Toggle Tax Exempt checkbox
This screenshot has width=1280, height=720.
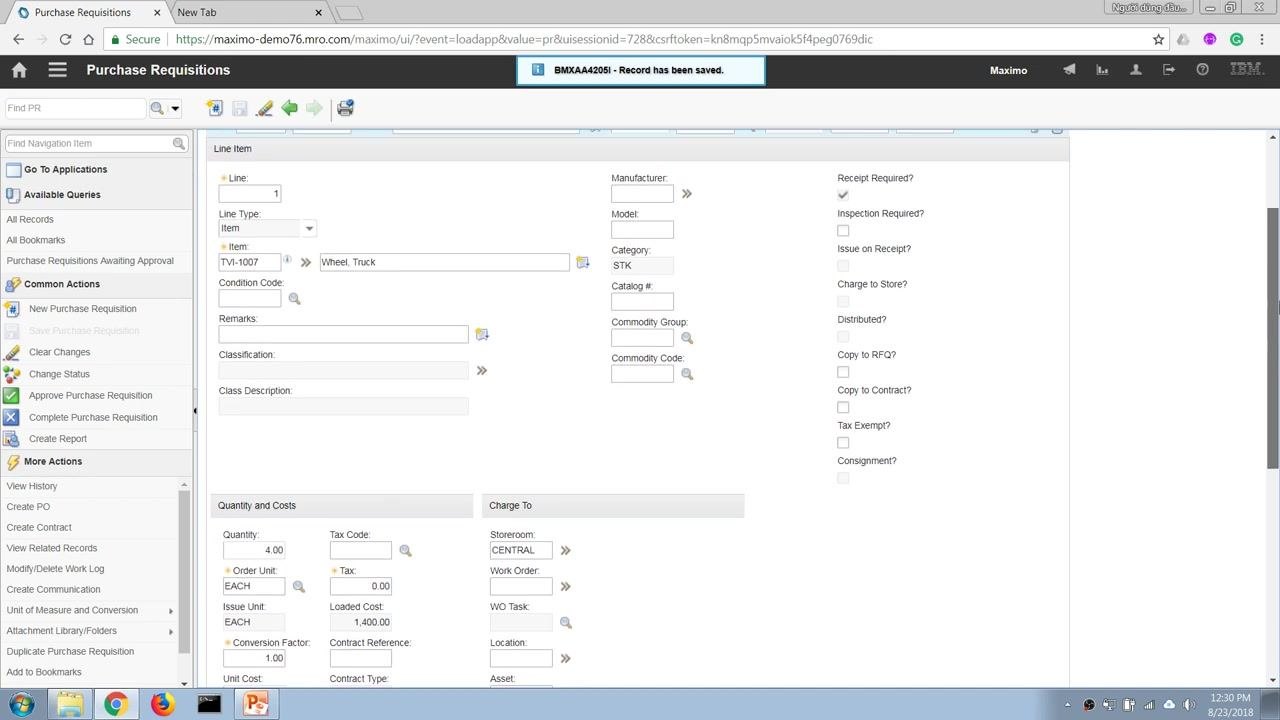(843, 443)
